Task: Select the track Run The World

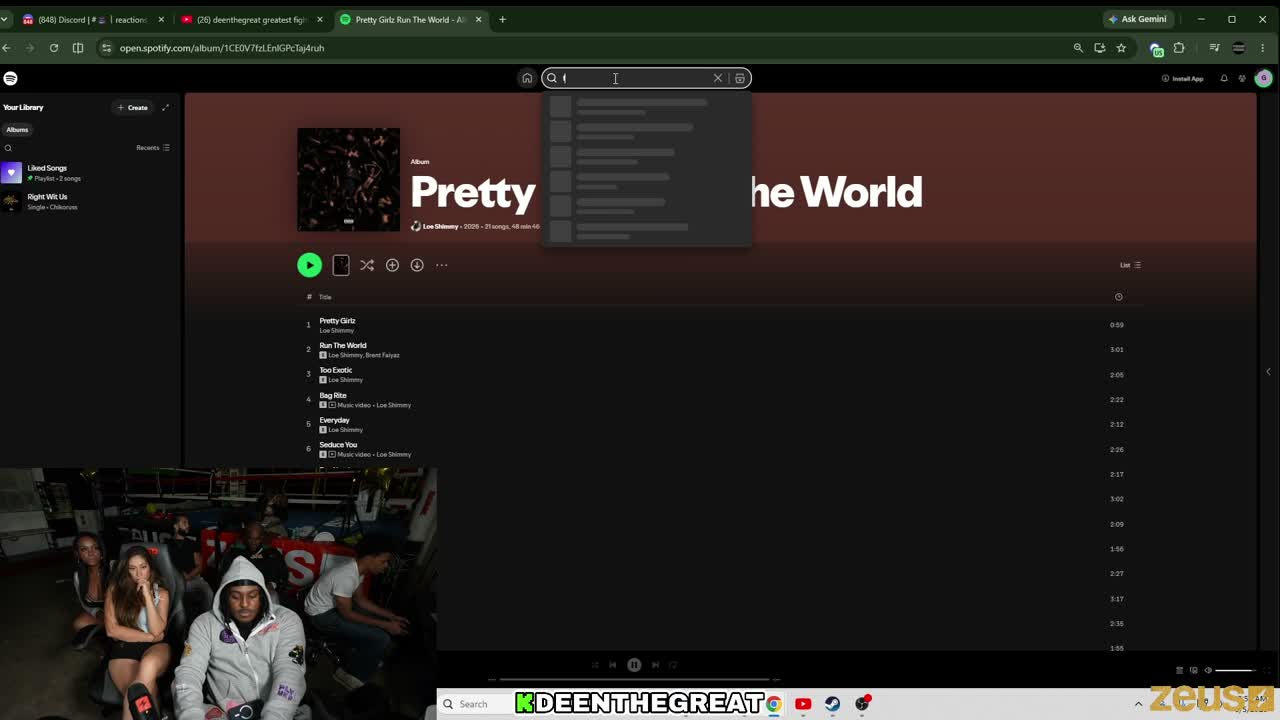Action: coord(343,346)
